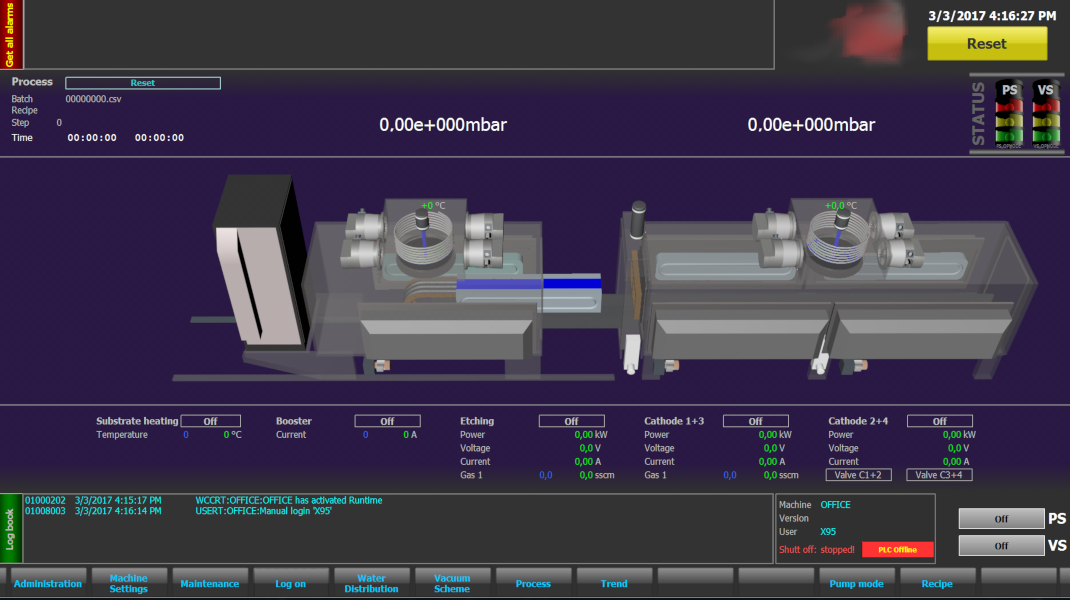Click the PS status traffic light
The width and height of the screenshot is (1070, 600).
[1010, 114]
